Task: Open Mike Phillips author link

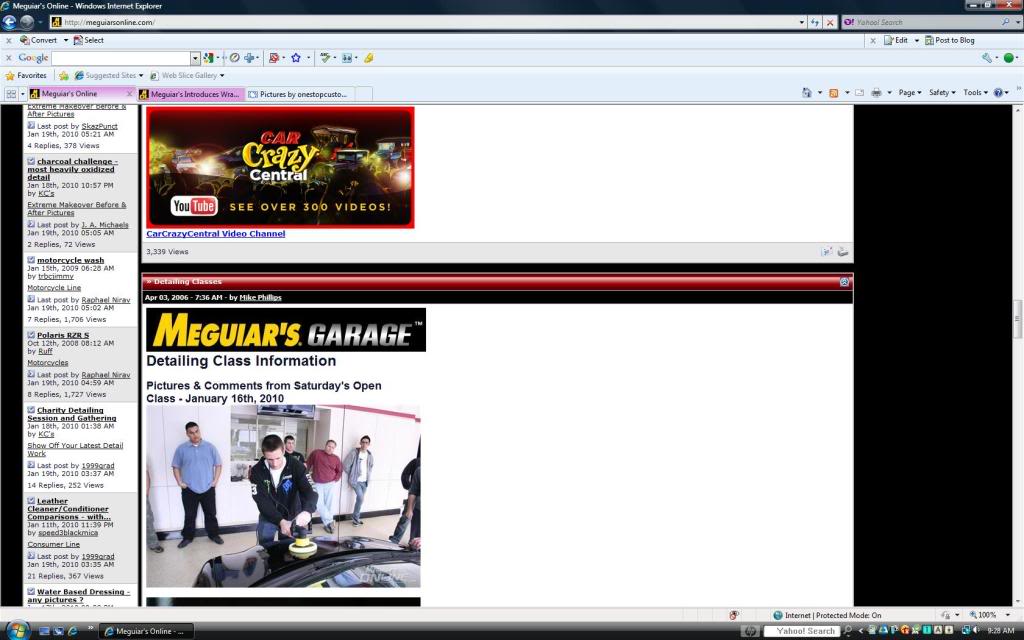Action: [x=260, y=297]
